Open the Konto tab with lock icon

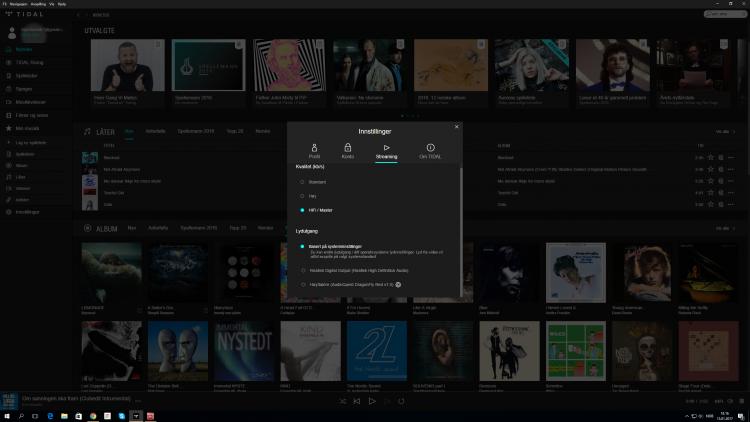click(x=348, y=151)
